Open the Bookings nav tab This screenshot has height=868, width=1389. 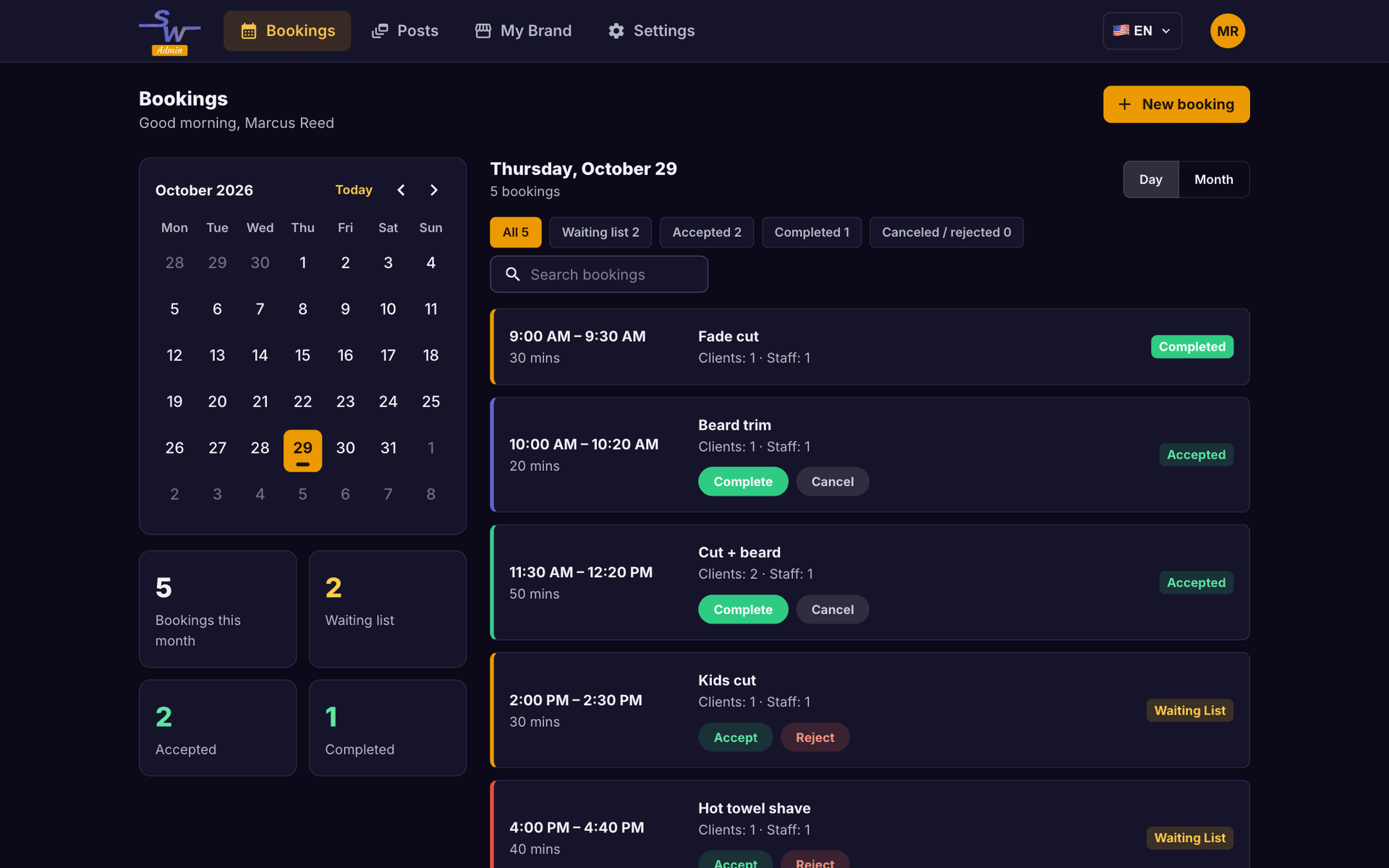pyautogui.click(x=287, y=31)
